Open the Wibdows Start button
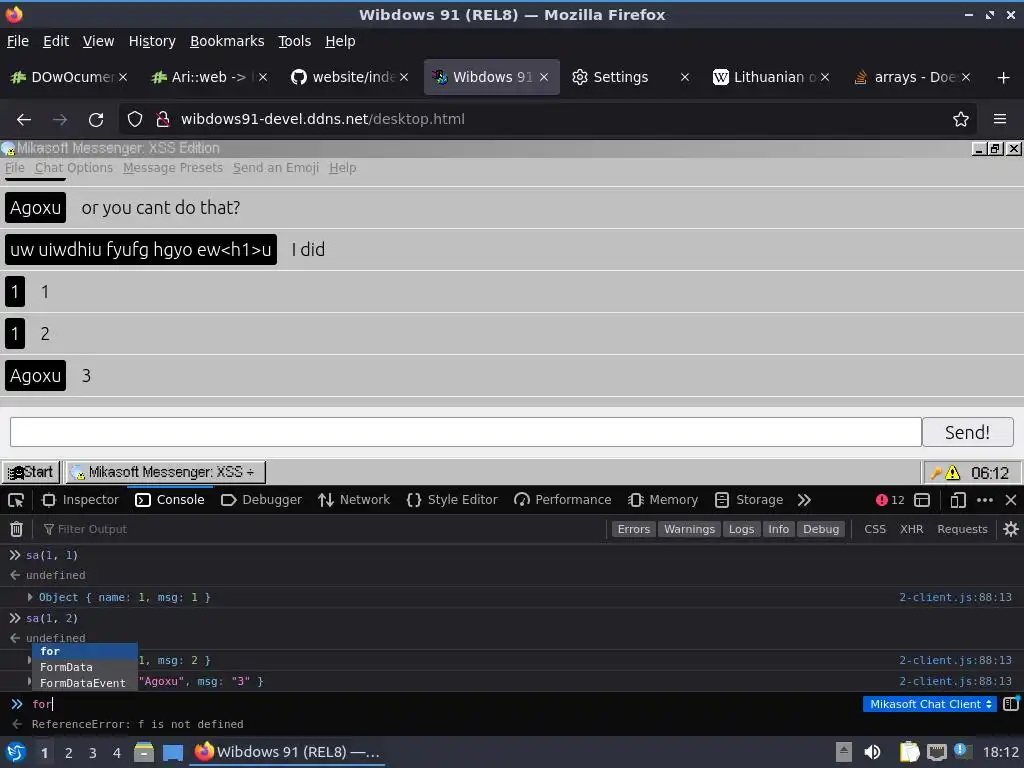1024x768 pixels. tap(31, 472)
